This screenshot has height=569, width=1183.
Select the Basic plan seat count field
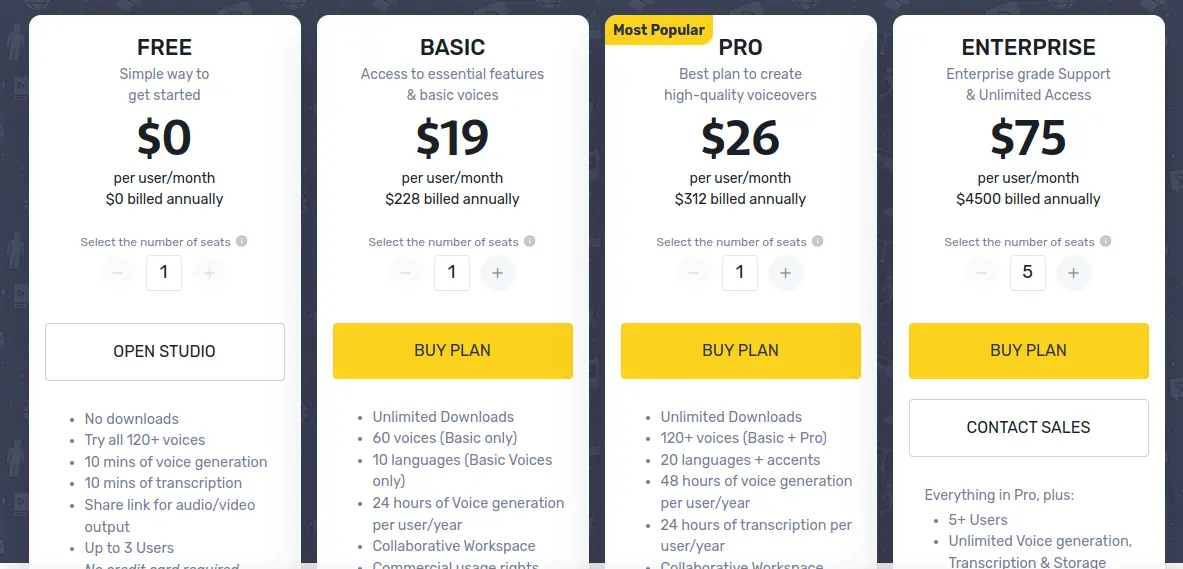(x=452, y=273)
